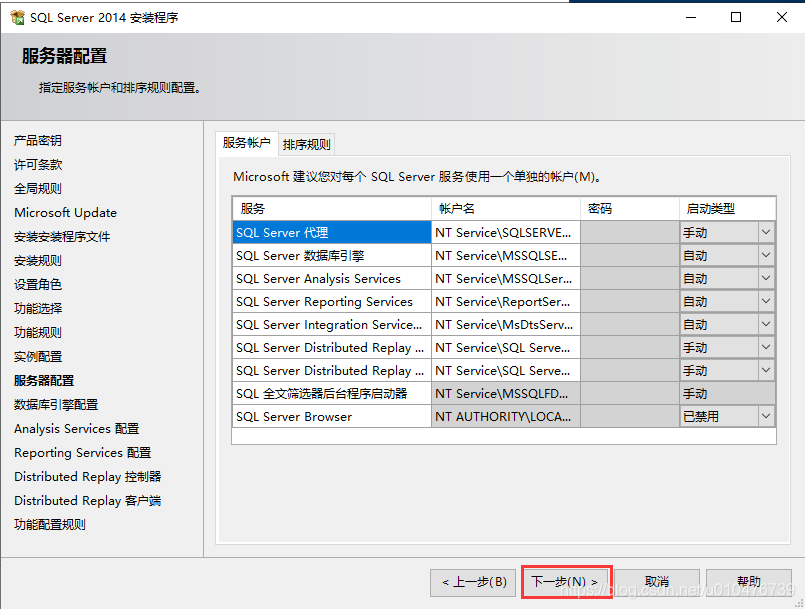805x609 pixels.
Task: Select the SQL Server 数据库引擎 service cell
Action: tap(332, 255)
